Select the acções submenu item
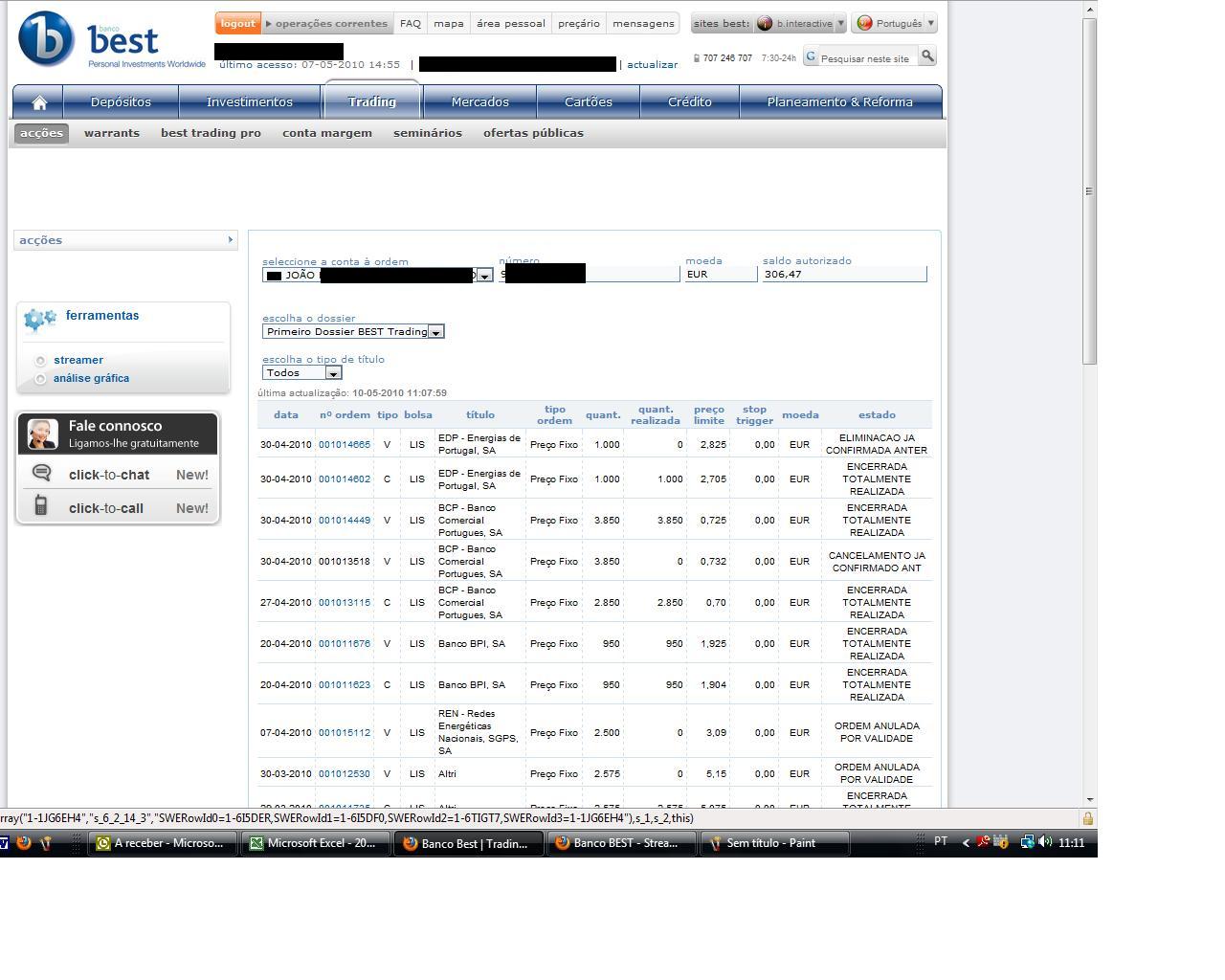 coord(41,133)
